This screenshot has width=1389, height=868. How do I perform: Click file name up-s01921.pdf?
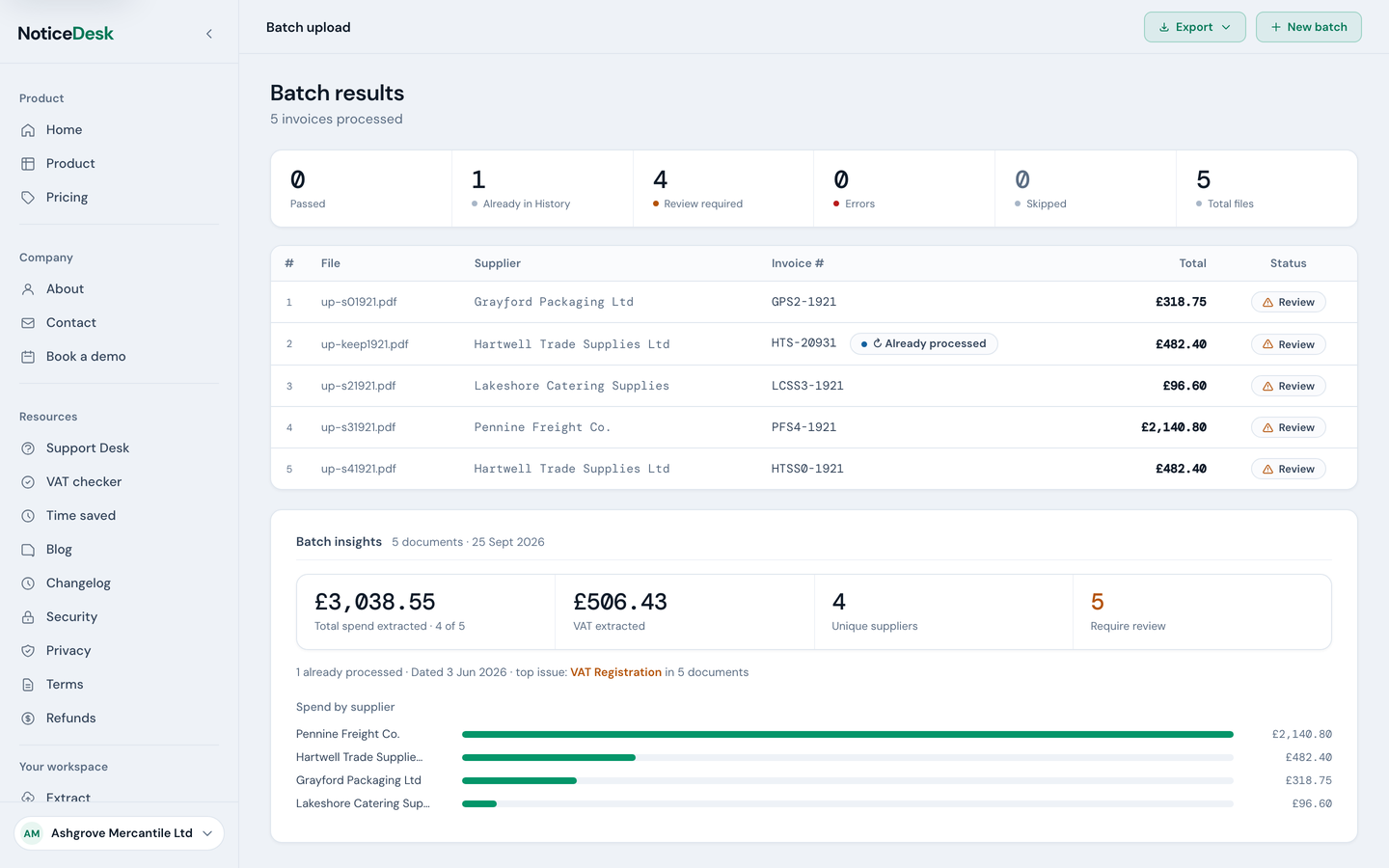point(359,302)
